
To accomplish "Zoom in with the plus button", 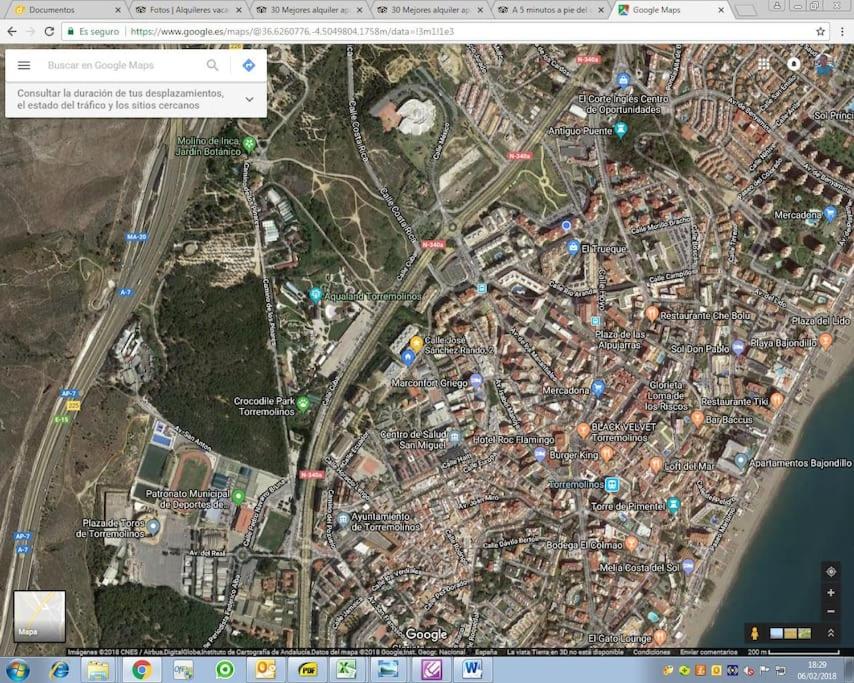I will (x=831, y=593).
